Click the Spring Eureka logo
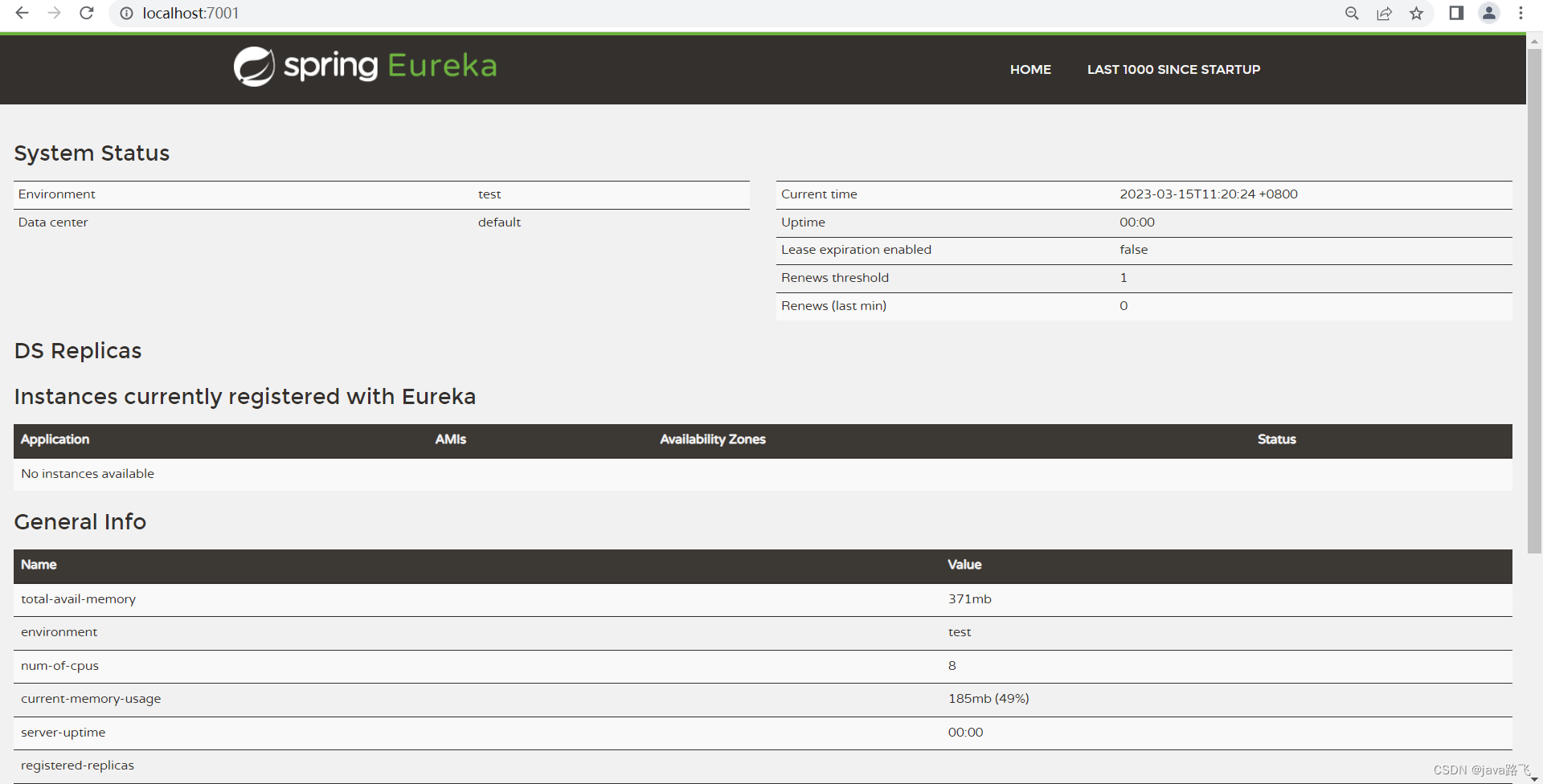 tap(366, 66)
